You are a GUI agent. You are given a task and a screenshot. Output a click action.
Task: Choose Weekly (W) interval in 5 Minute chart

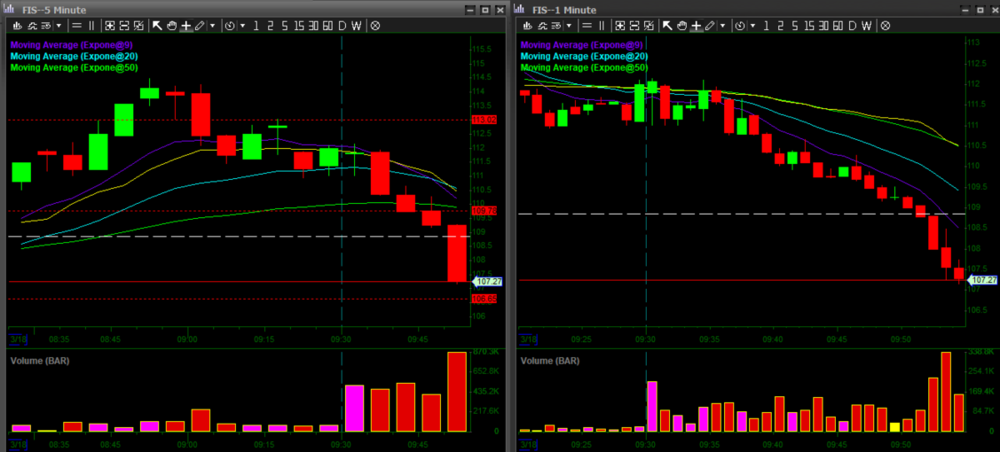pyautogui.click(x=358, y=25)
